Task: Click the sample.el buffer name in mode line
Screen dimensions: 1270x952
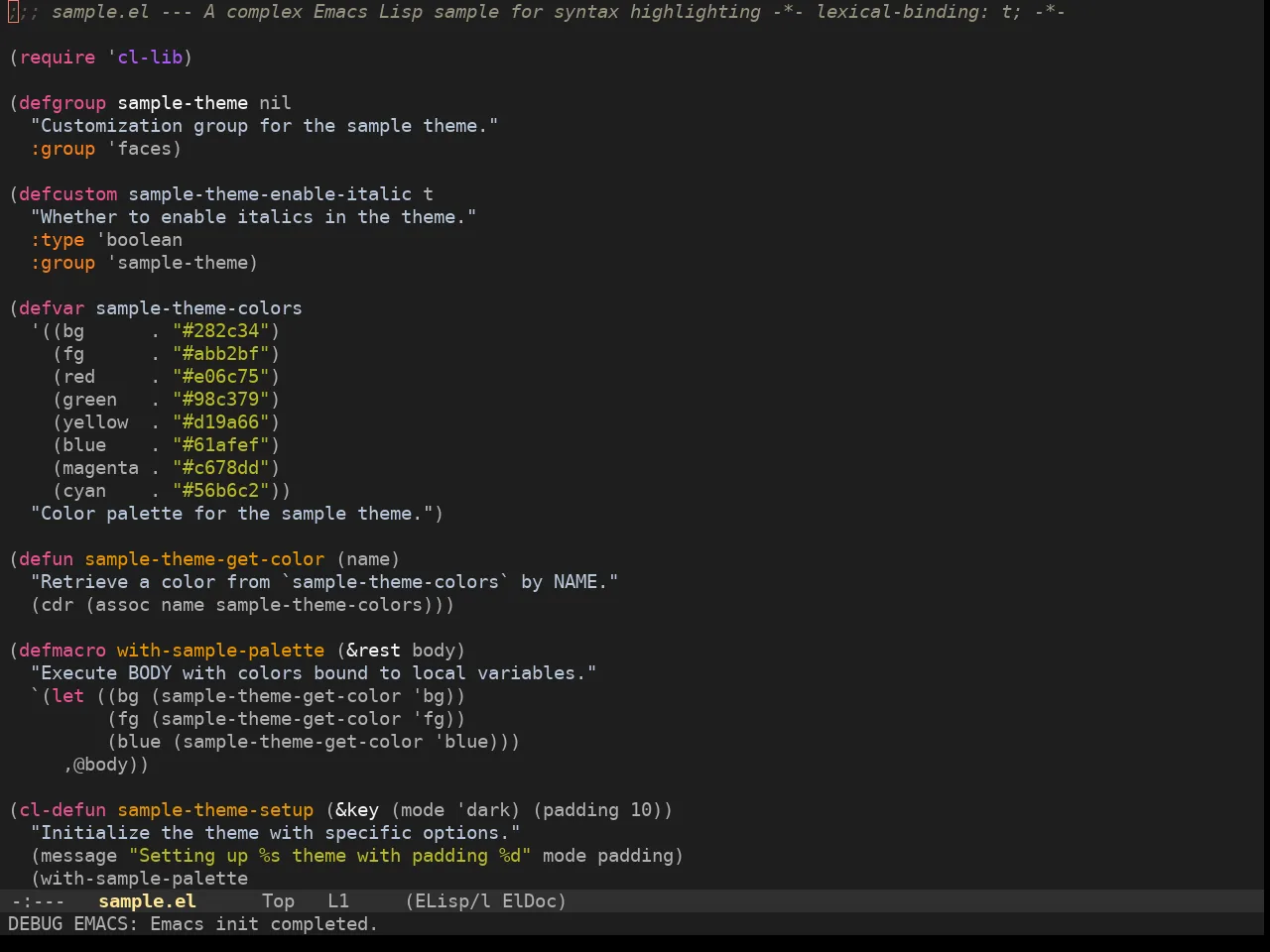Action: 147,900
